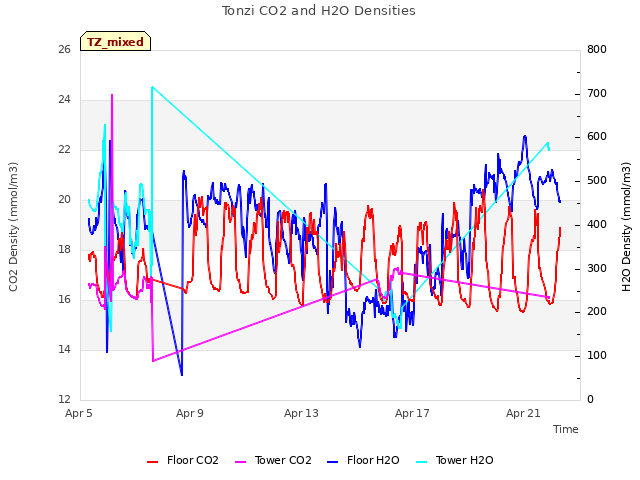Click the 22 value on left axis
Screen dimensions: 640x480
point(64,150)
